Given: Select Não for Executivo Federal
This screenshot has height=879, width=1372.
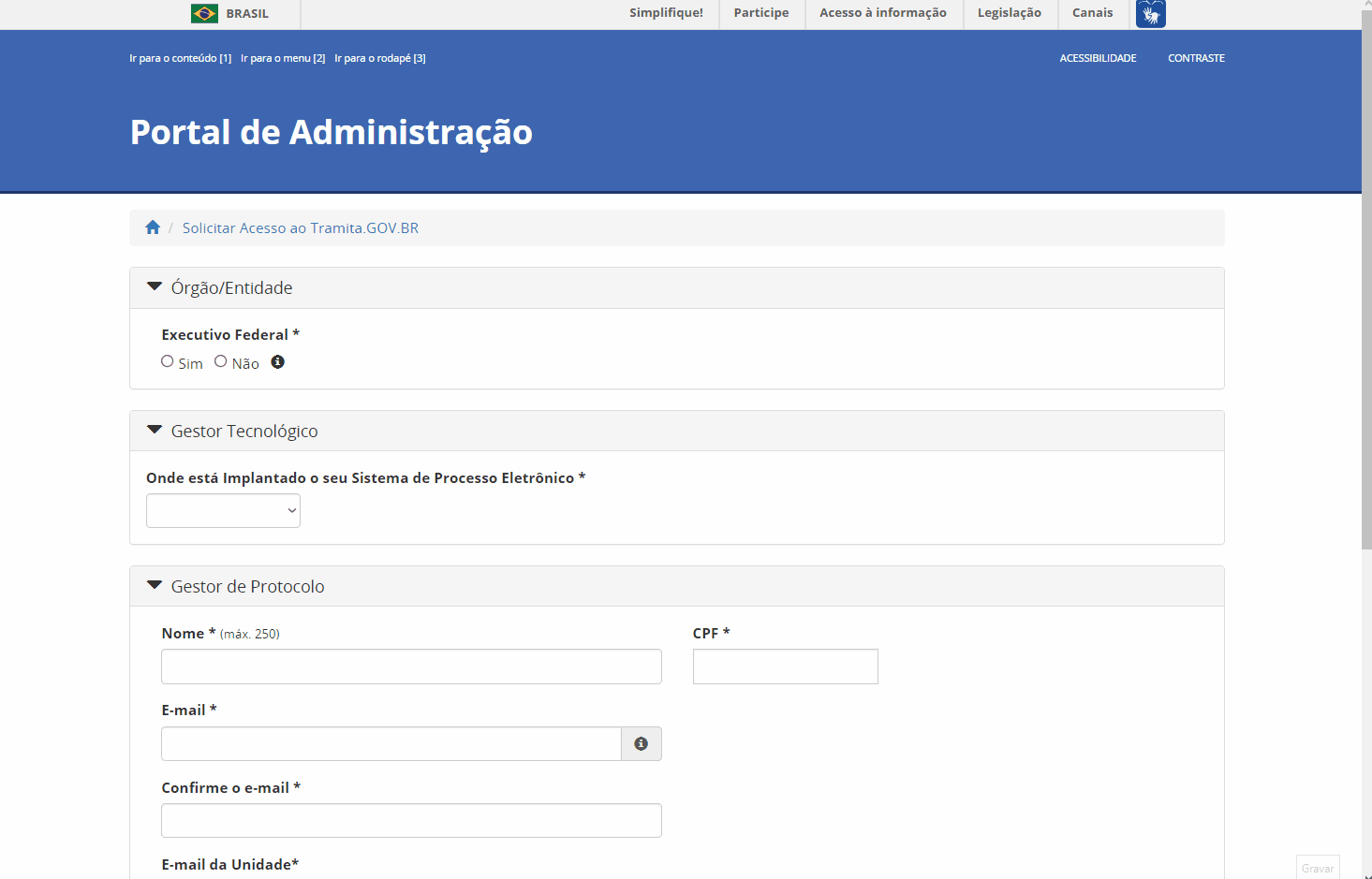Looking at the screenshot, I should 221,361.
